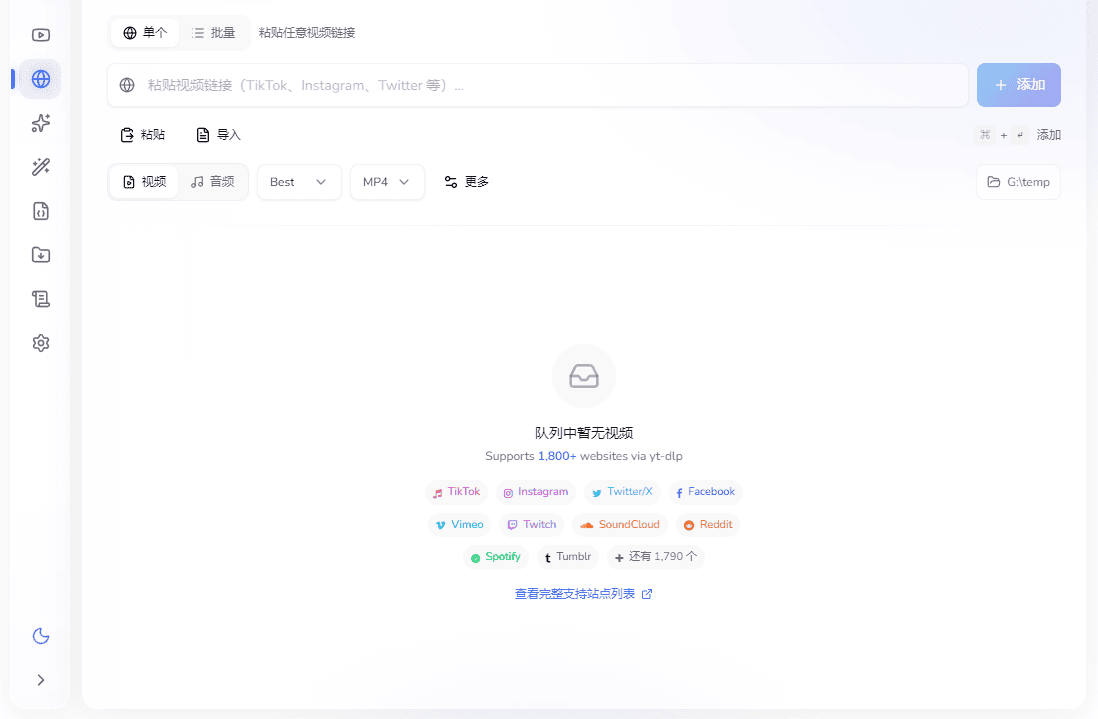Screen dimensions: 1098x719
Task: Expand the collapsed sidebar with the chevron
Action: (40, 680)
